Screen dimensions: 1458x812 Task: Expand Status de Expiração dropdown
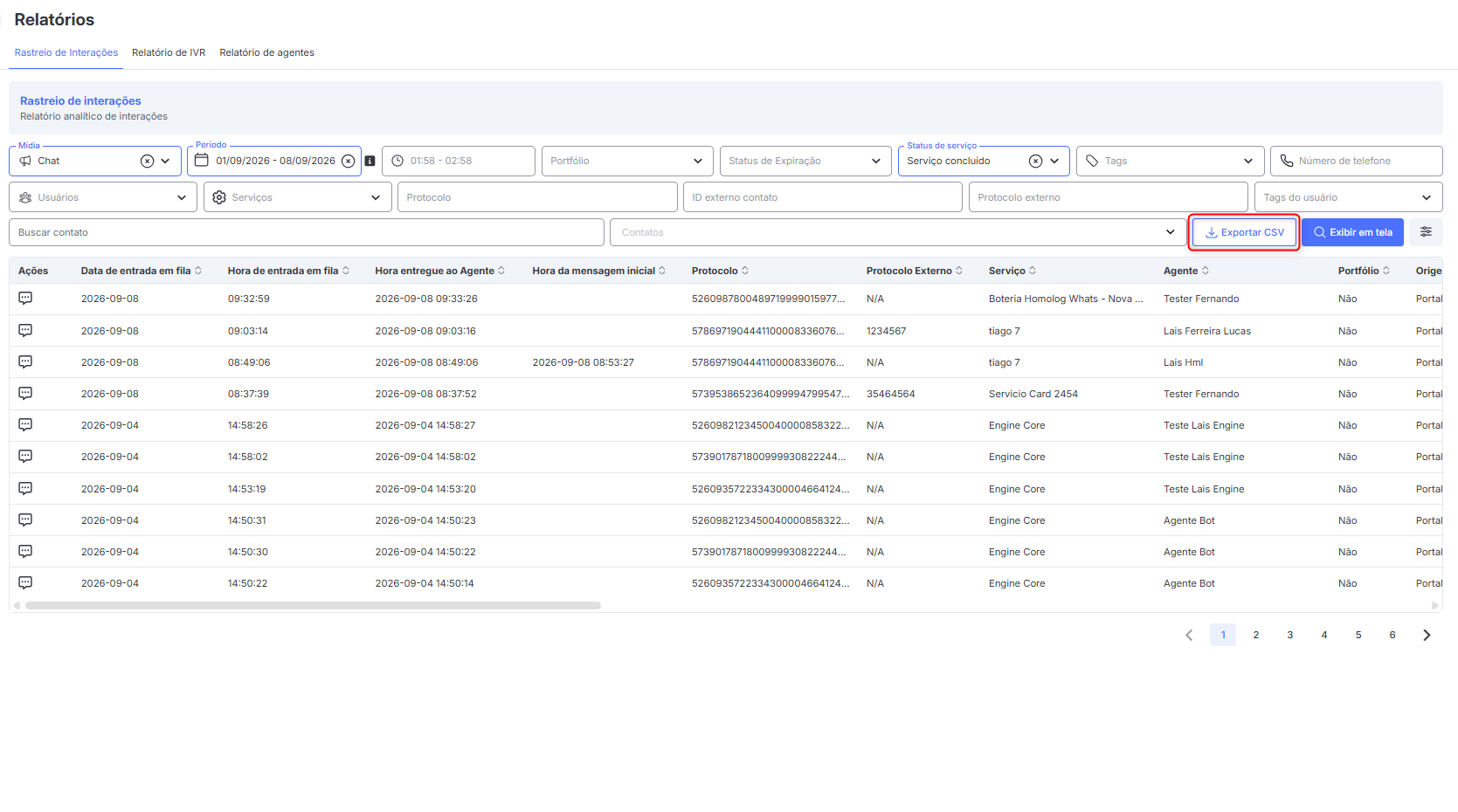[876, 161]
